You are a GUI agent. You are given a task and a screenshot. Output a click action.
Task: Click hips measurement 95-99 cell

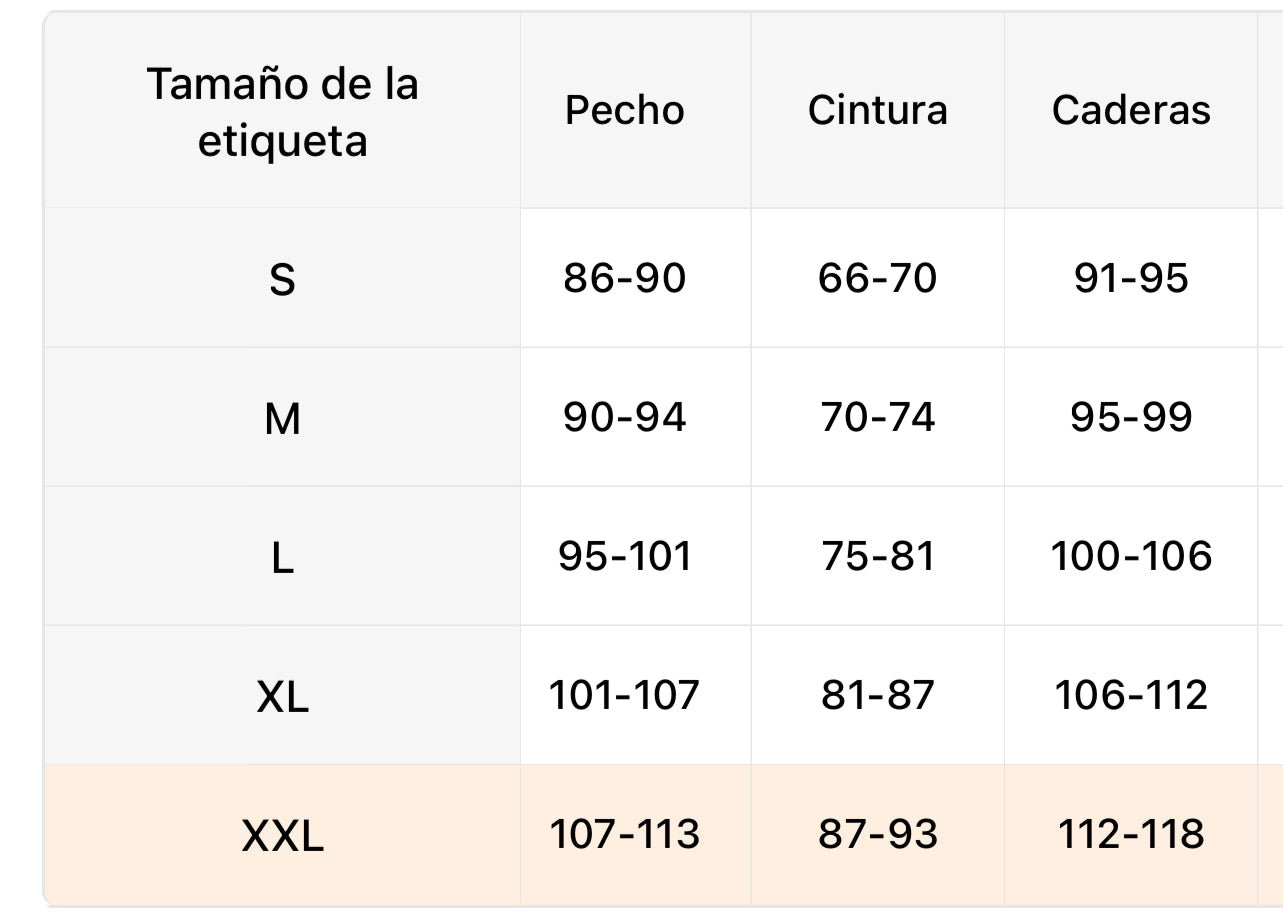tap(1131, 417)
